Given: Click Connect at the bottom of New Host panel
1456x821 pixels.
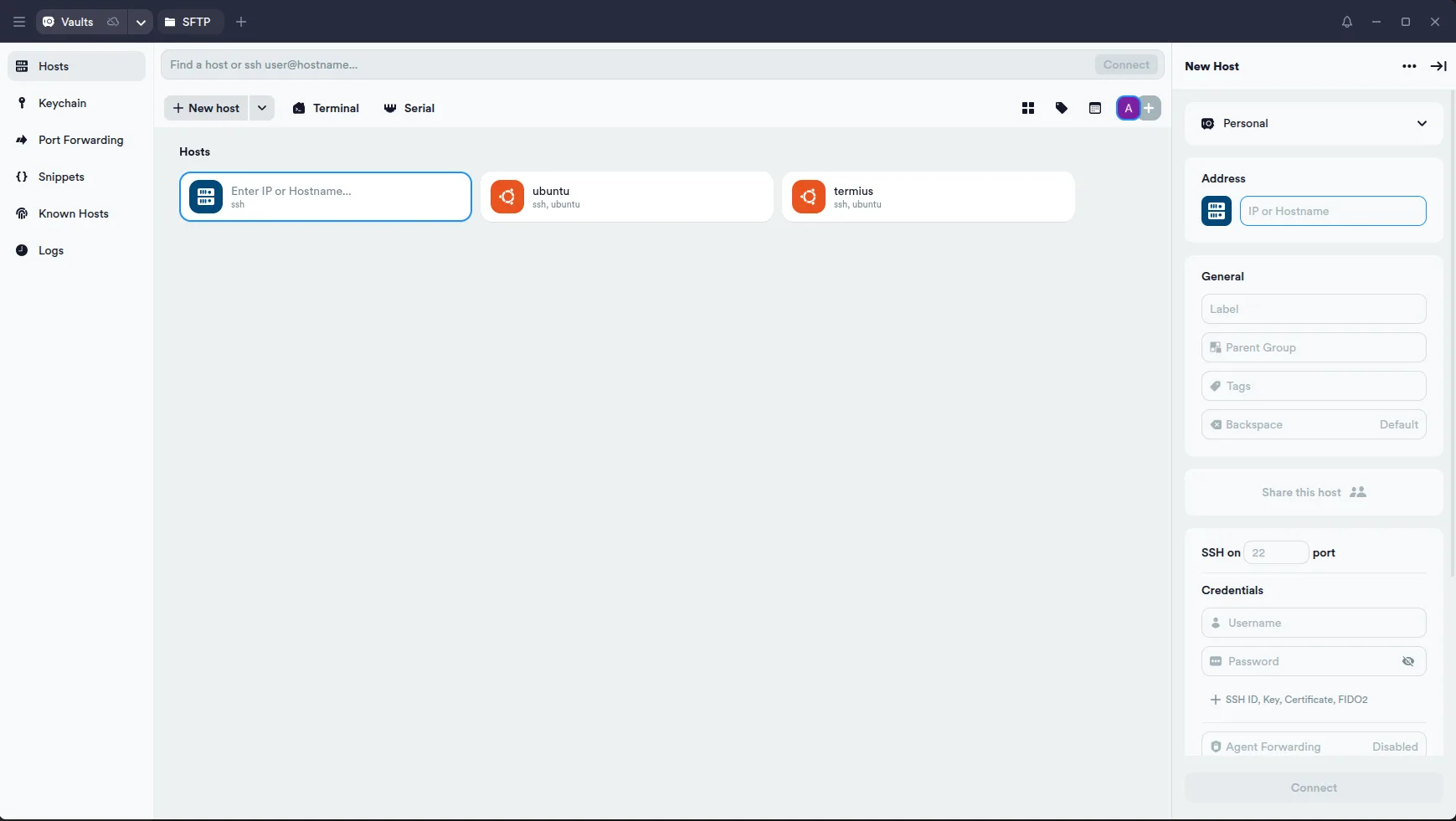Looking at the screenshot, I should (1314, 788).
